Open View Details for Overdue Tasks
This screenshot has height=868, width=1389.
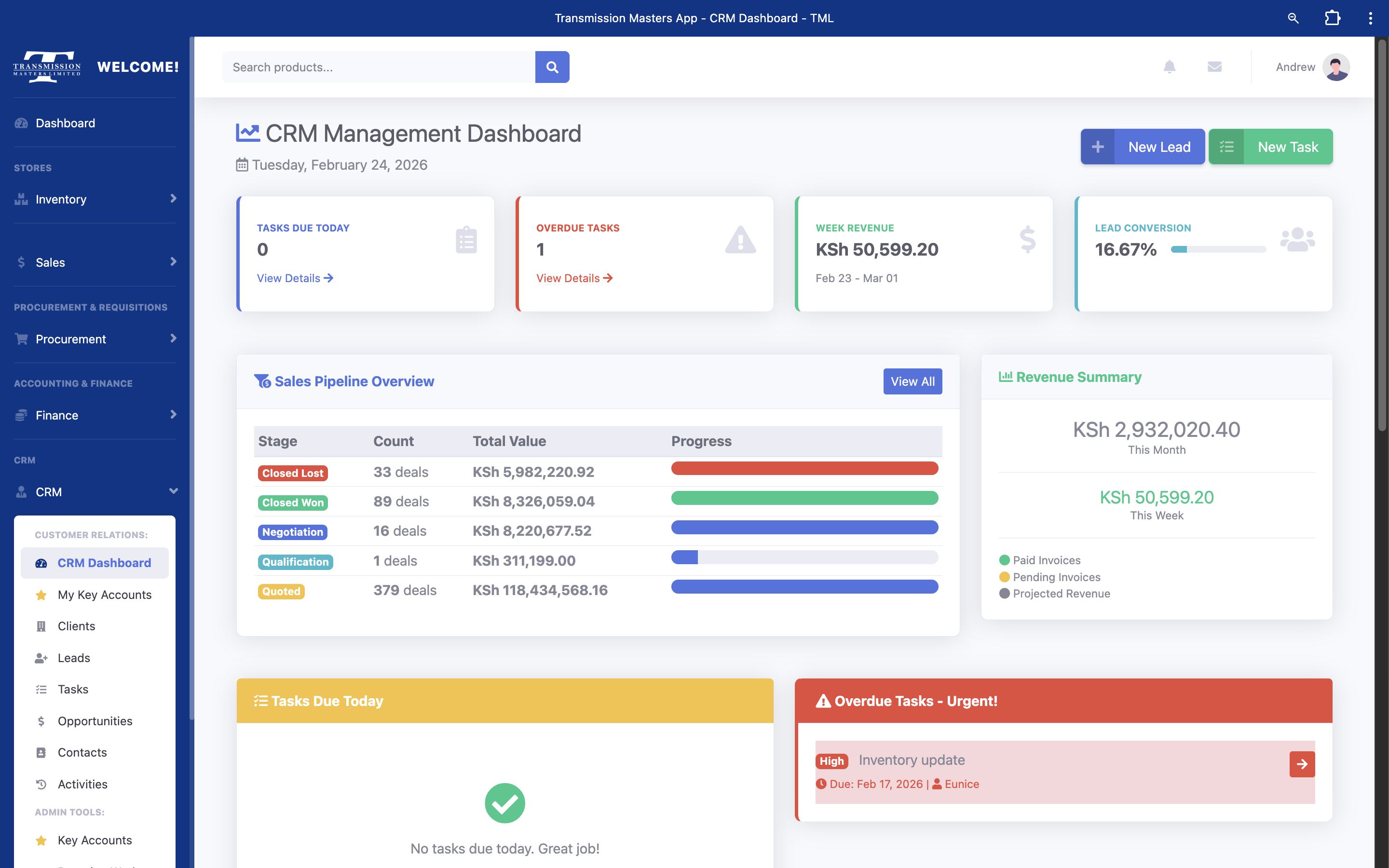point(573,278)
